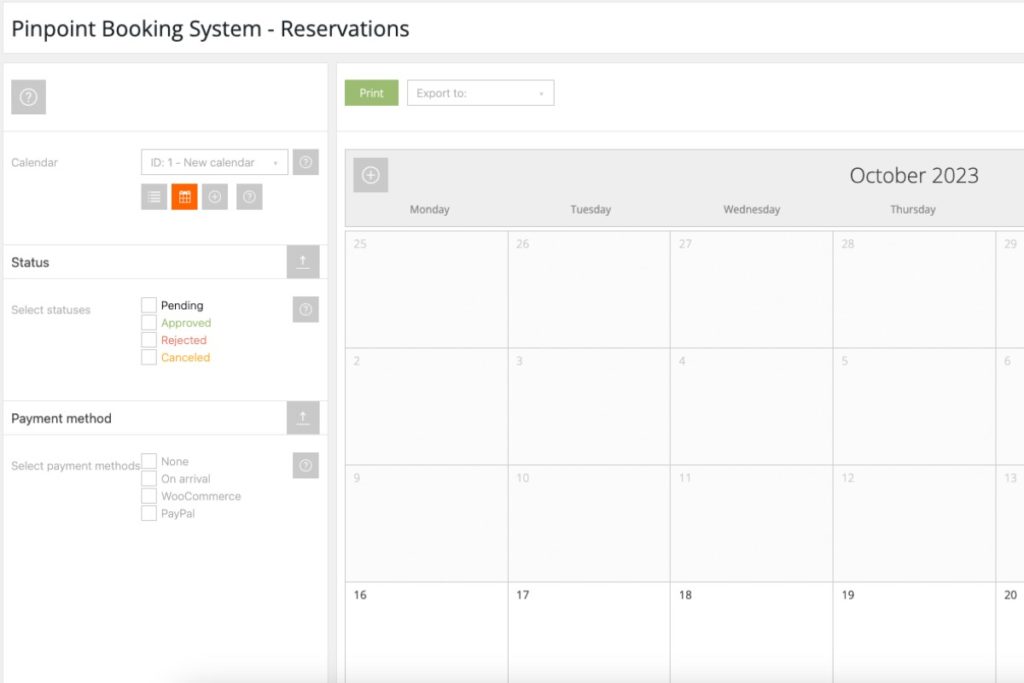Select October 19 day cell
This screenshot has height=683, width=1024.
[x=914, y=632]
